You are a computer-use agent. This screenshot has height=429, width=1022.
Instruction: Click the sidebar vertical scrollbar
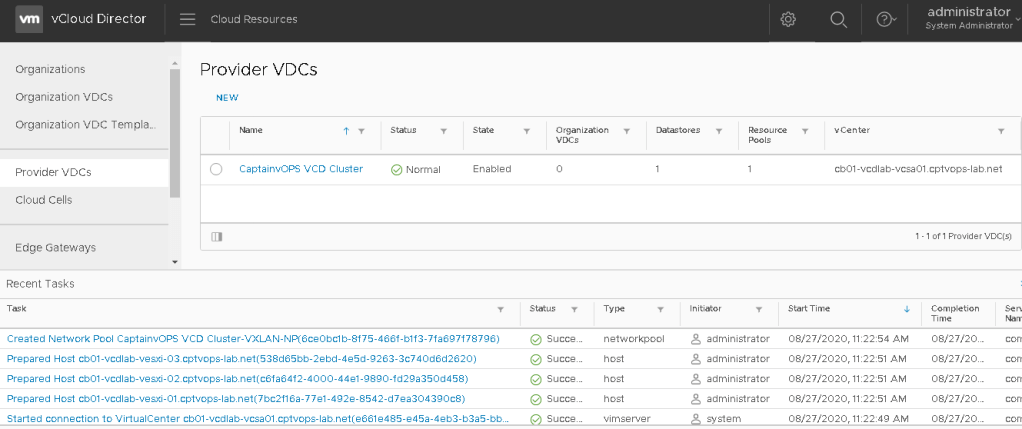tap(175, 130)
